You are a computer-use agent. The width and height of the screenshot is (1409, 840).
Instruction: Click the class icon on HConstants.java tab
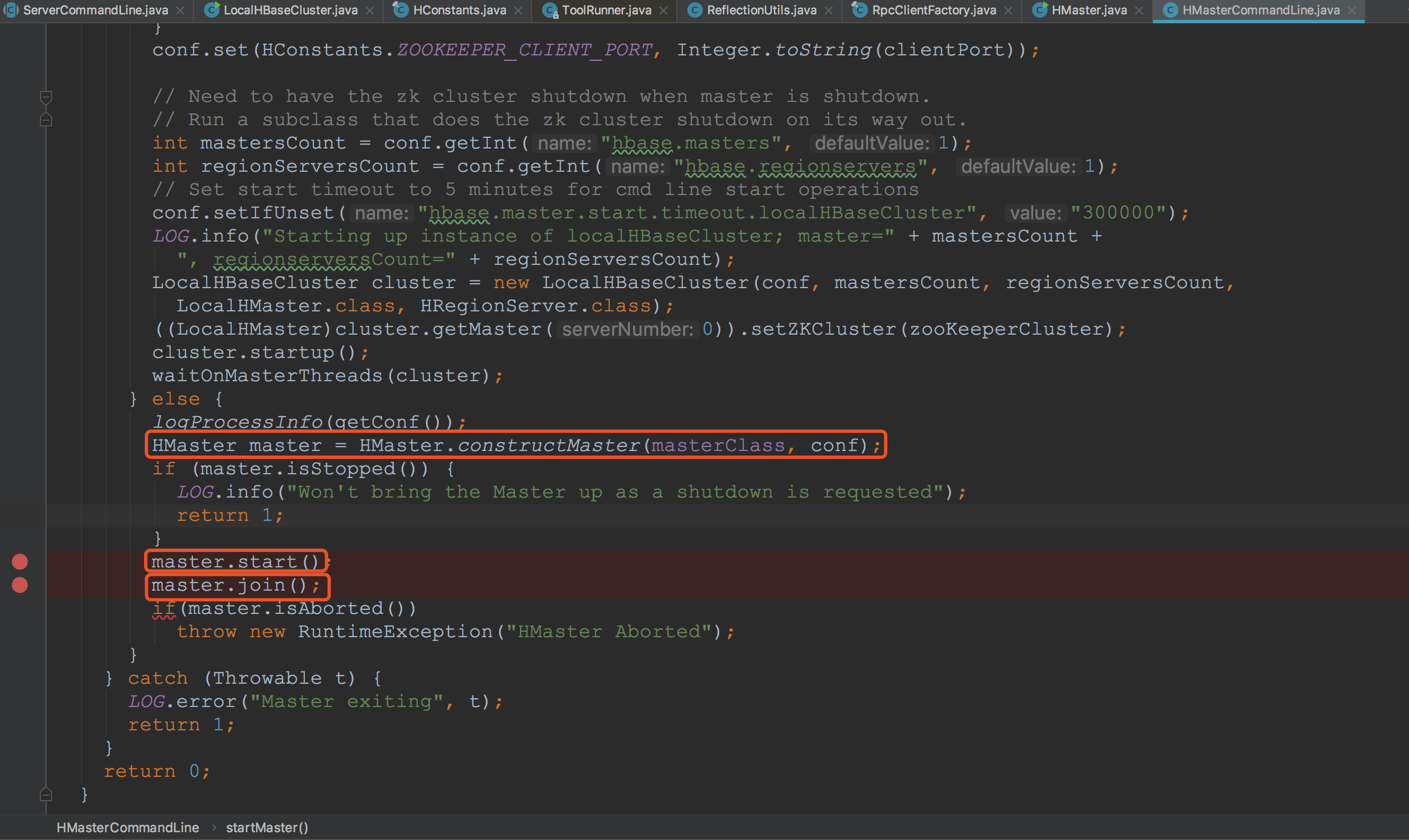point(401,9)
